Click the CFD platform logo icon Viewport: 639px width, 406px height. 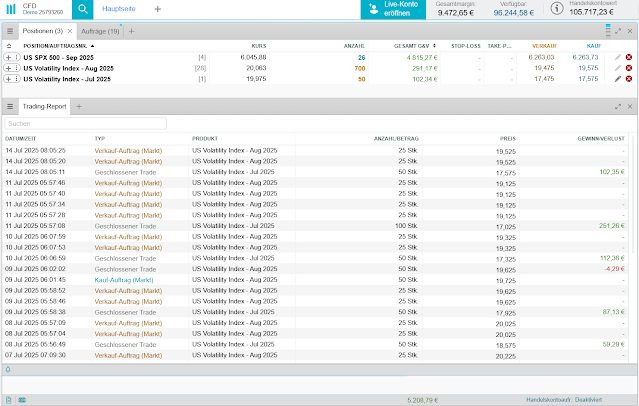(x=11, y=9)
